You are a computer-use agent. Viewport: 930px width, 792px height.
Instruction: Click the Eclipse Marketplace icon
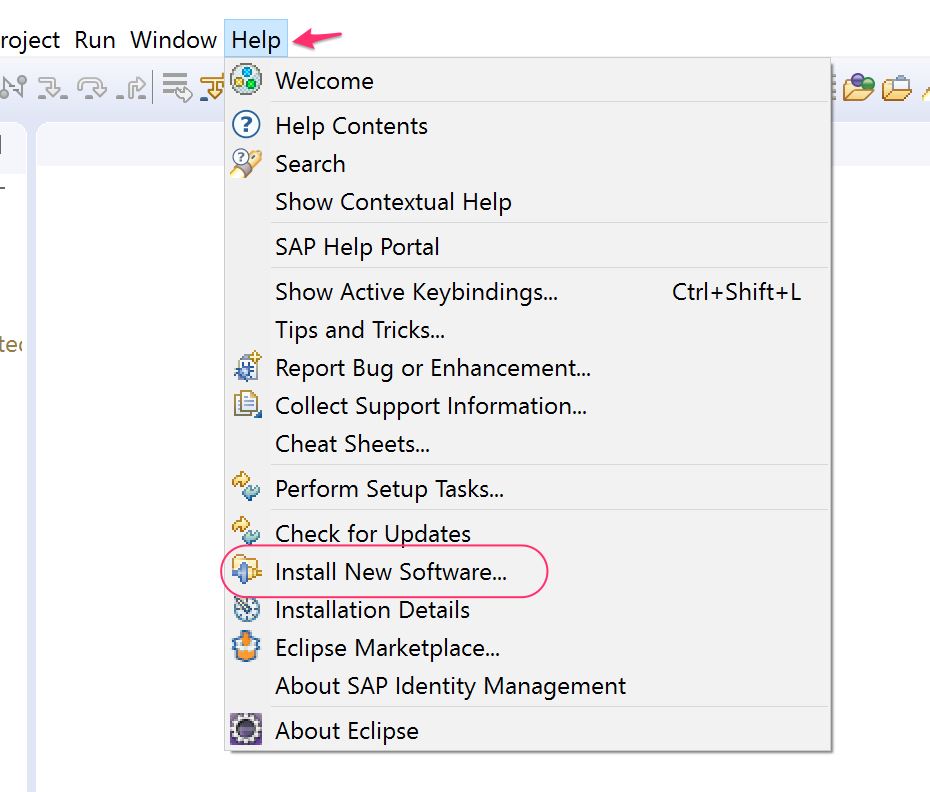[246, 647]
